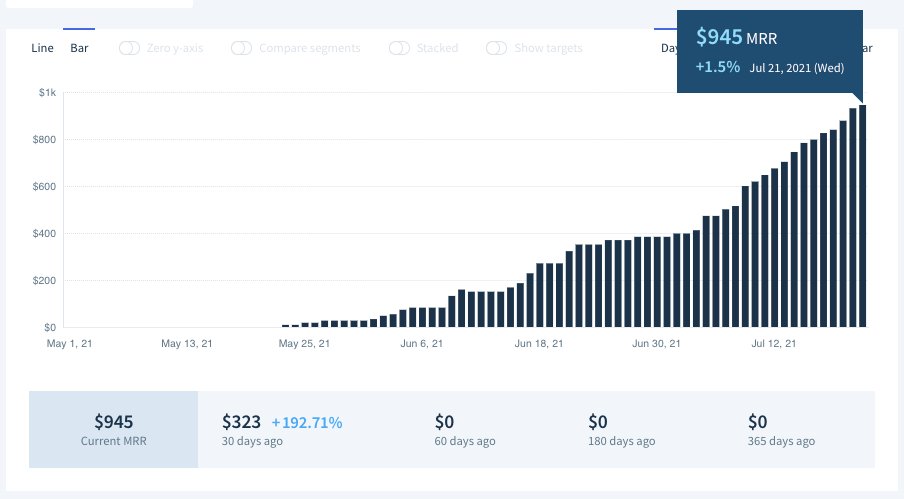Click the Jul 12, 21 axis label
Screen dimensions: 904x499
(x=773, y=343)
